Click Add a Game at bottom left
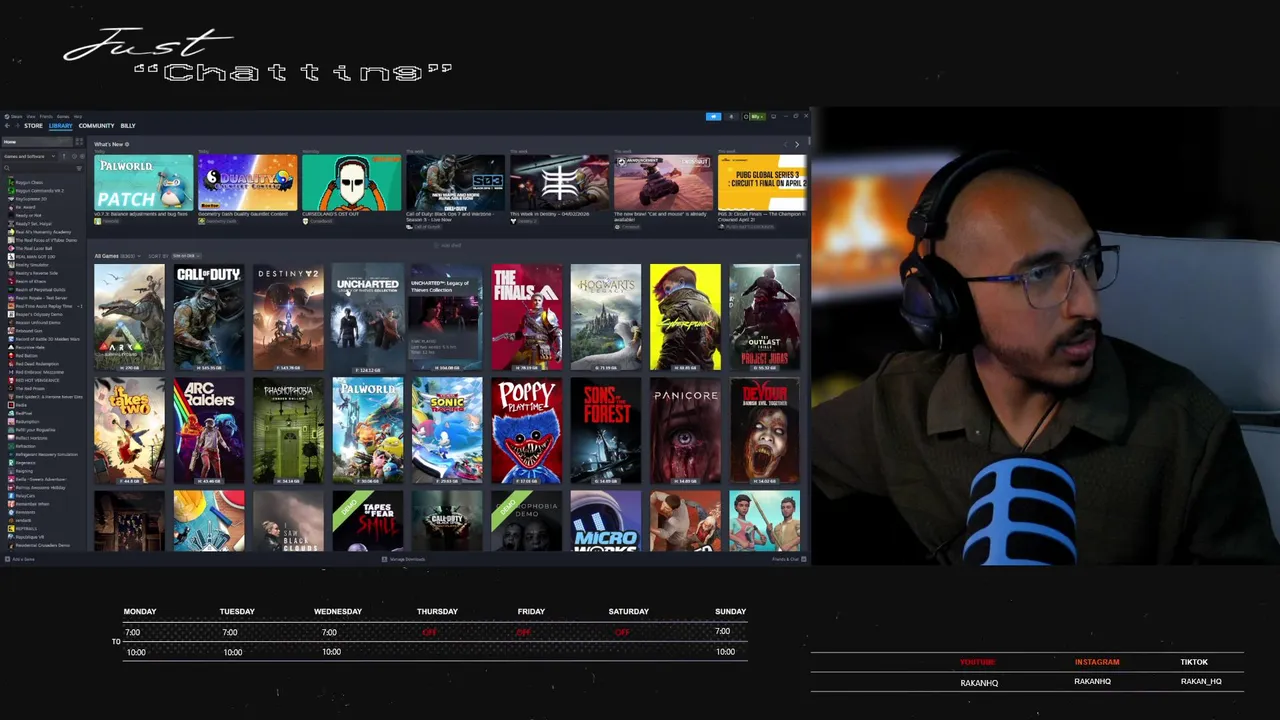This screenshot has height=720, width=1280. point(20,559)
